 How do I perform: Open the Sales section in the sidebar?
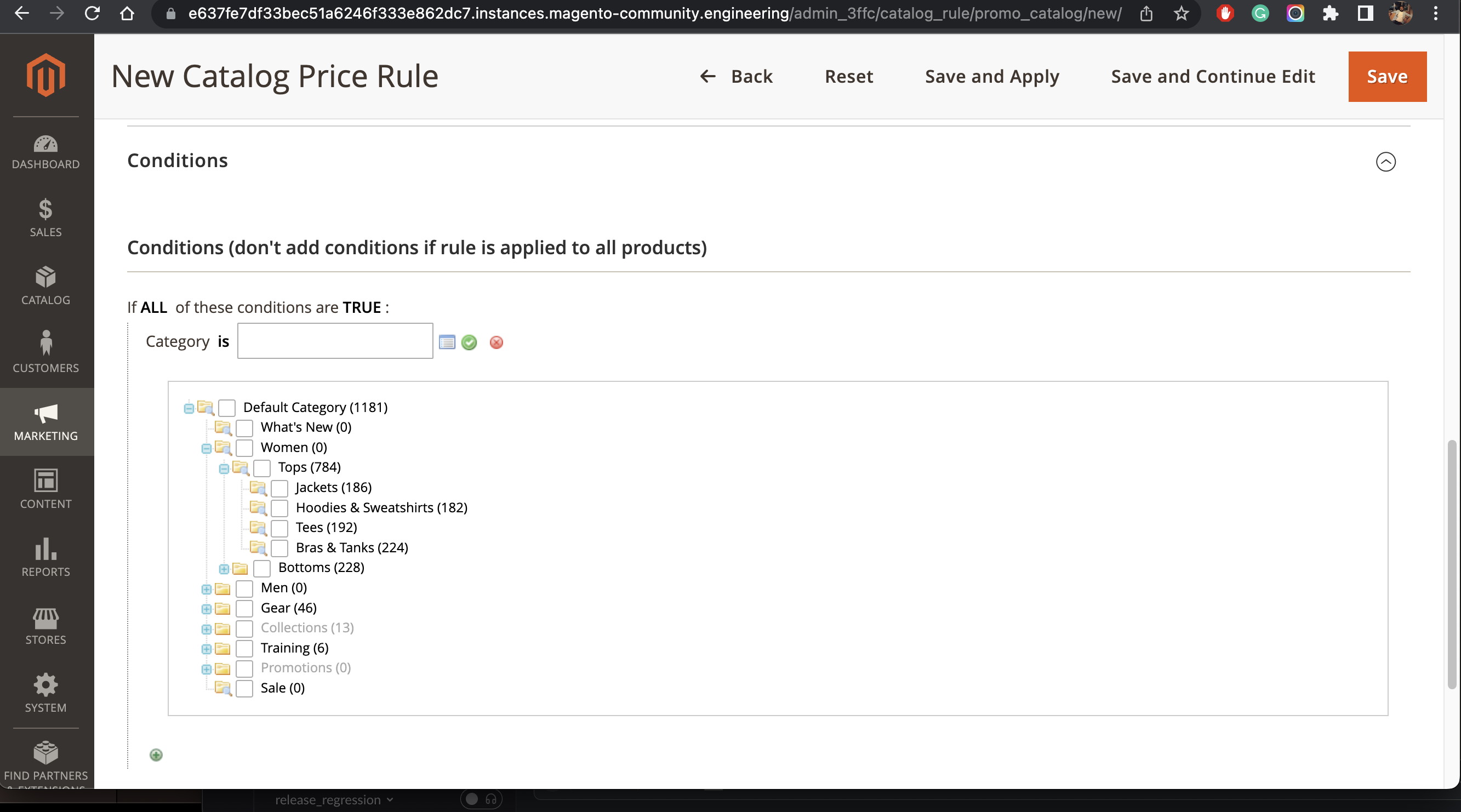[x=45, y=217]
